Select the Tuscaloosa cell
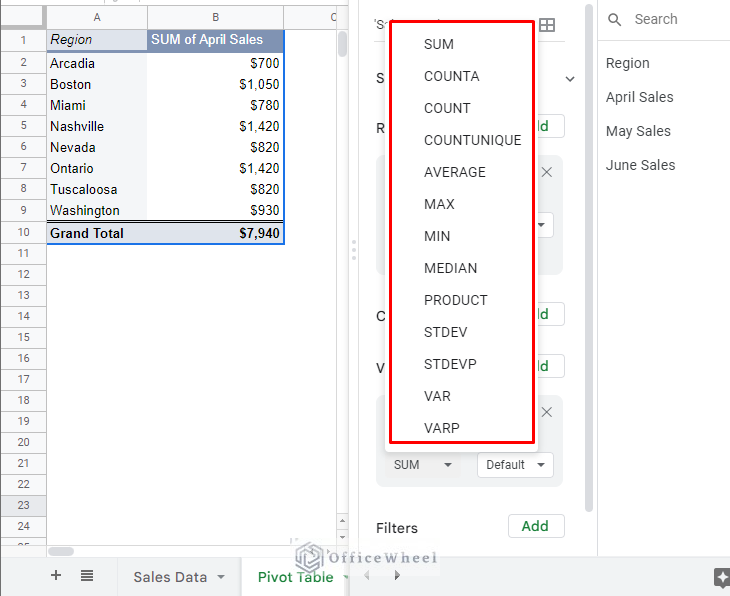Viewport: 730px width, 596px height. [x=97, y=190]
